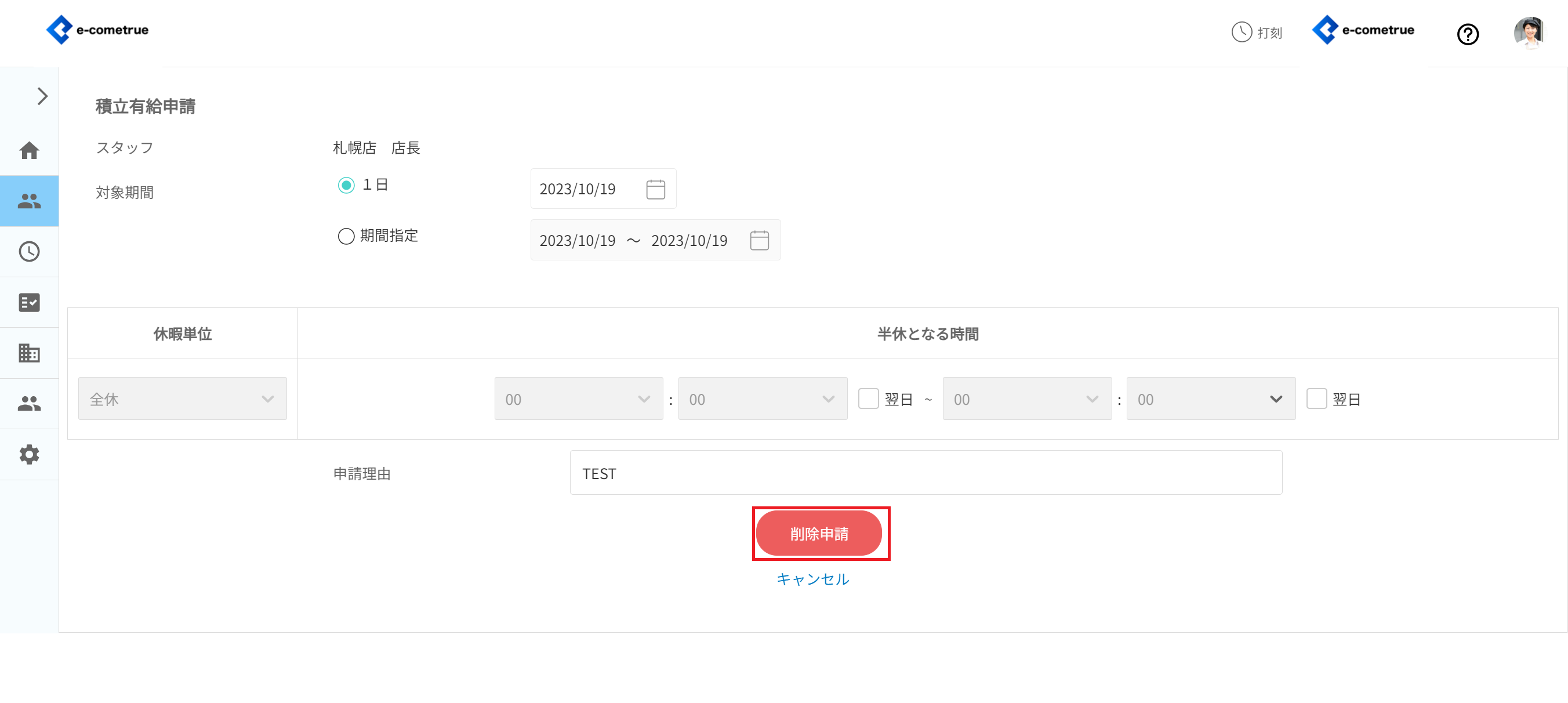The image size is (1568, 703).
Task: Open the checklist icon in sidebar
Action: coord(29,303)
